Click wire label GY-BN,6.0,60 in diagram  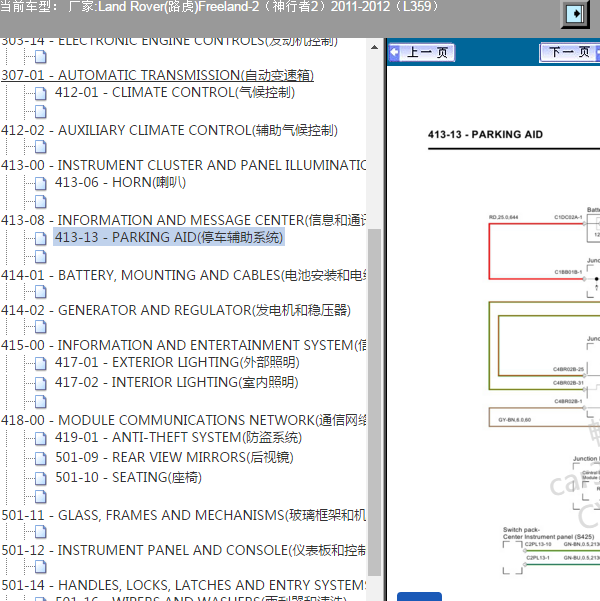pyautogui.click(x=515, y=420)
